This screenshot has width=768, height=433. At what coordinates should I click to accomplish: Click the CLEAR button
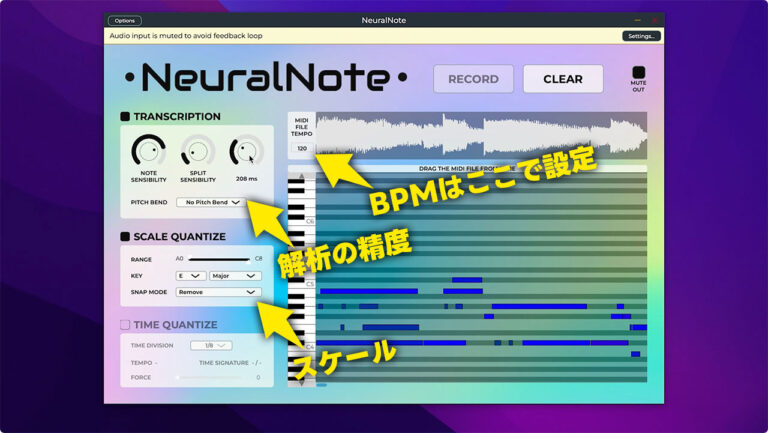(x=563, y=79)
